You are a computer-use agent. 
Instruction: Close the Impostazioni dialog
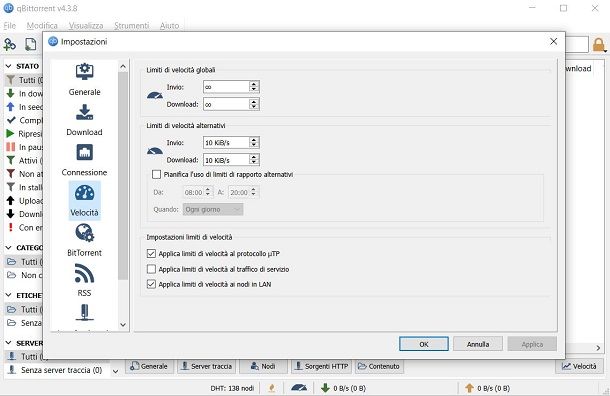[x=554, y=41]
